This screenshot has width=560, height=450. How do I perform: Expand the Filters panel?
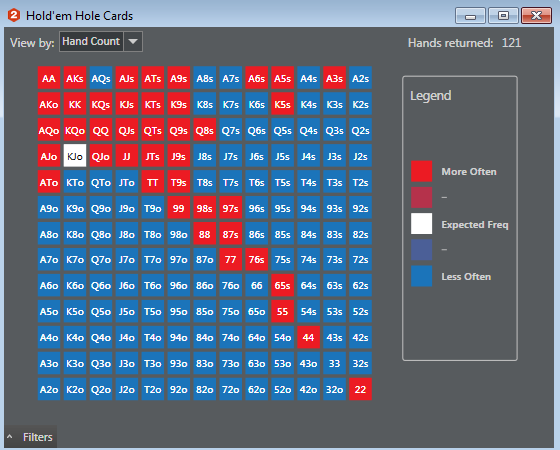[31, 437]
